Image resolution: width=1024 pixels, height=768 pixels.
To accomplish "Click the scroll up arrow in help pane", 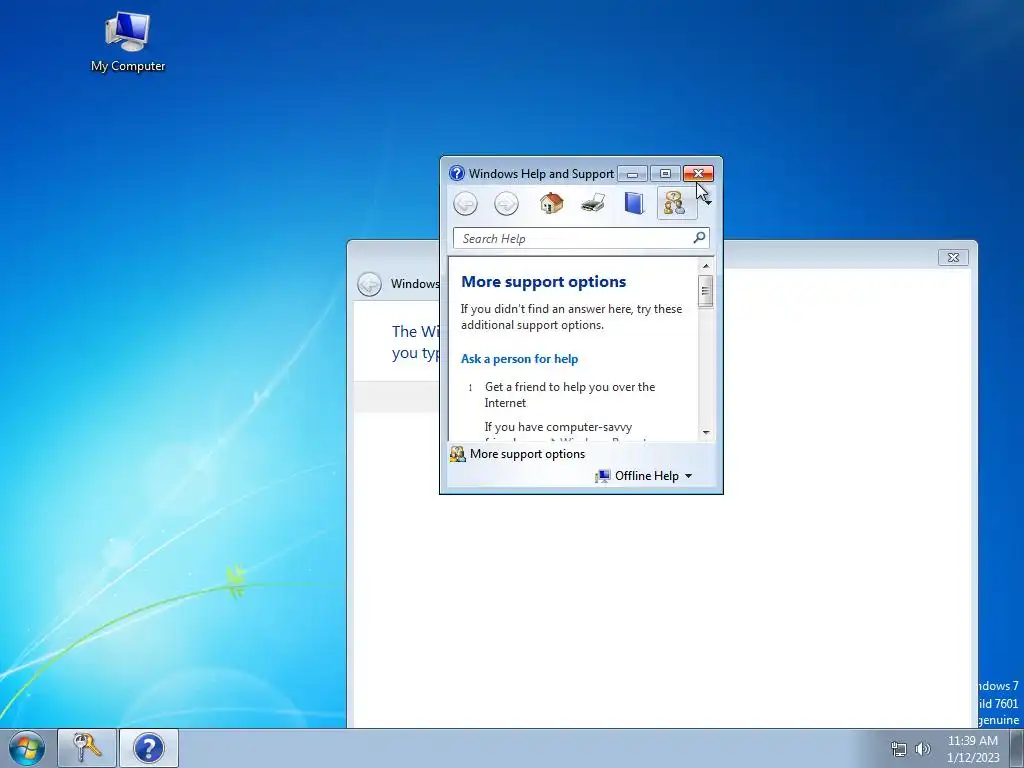I will point(705,266).
